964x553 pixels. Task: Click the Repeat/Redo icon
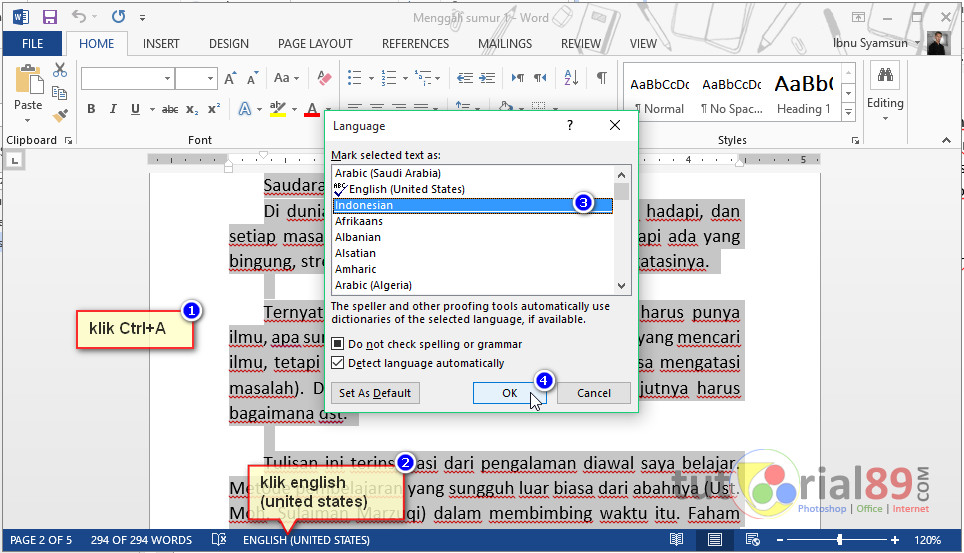click(x=118, y=17)
